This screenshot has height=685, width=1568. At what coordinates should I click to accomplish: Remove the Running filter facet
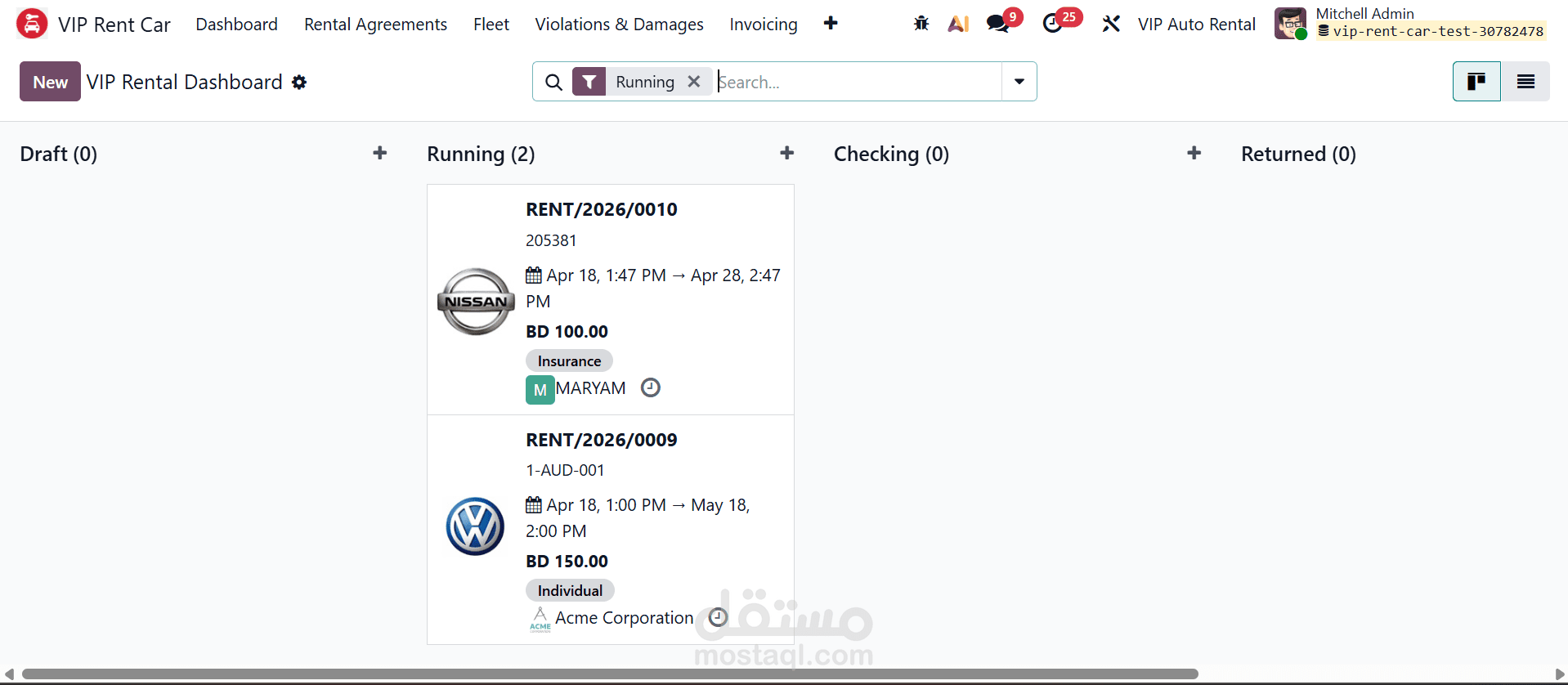click(x=694, y=82)
